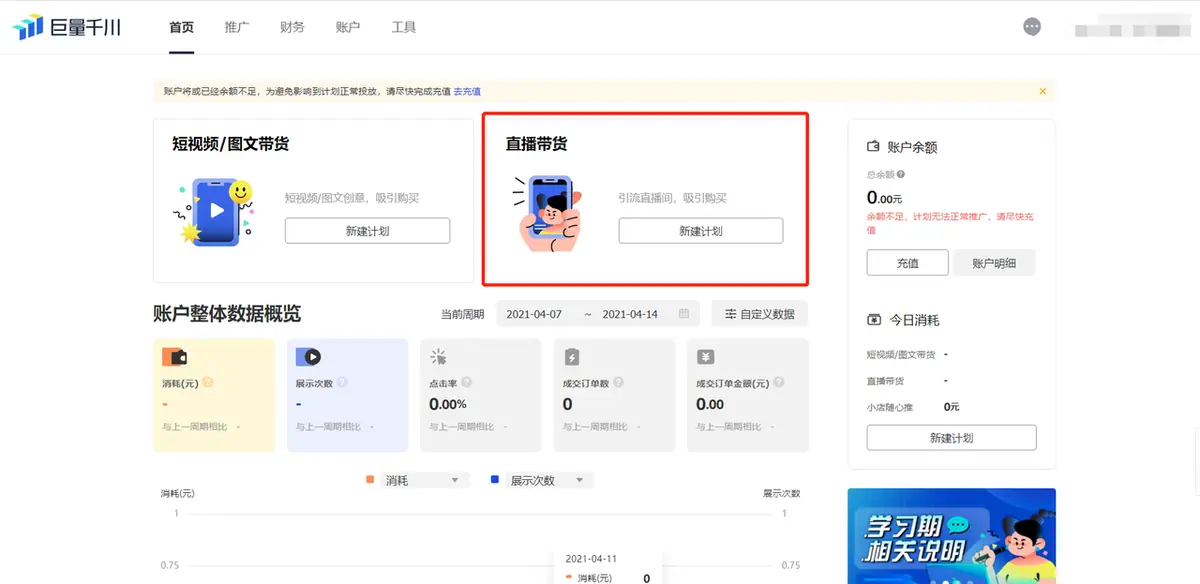Go to the 首页 tab
The image size is (1200, 584).
[x=182, y=27]
